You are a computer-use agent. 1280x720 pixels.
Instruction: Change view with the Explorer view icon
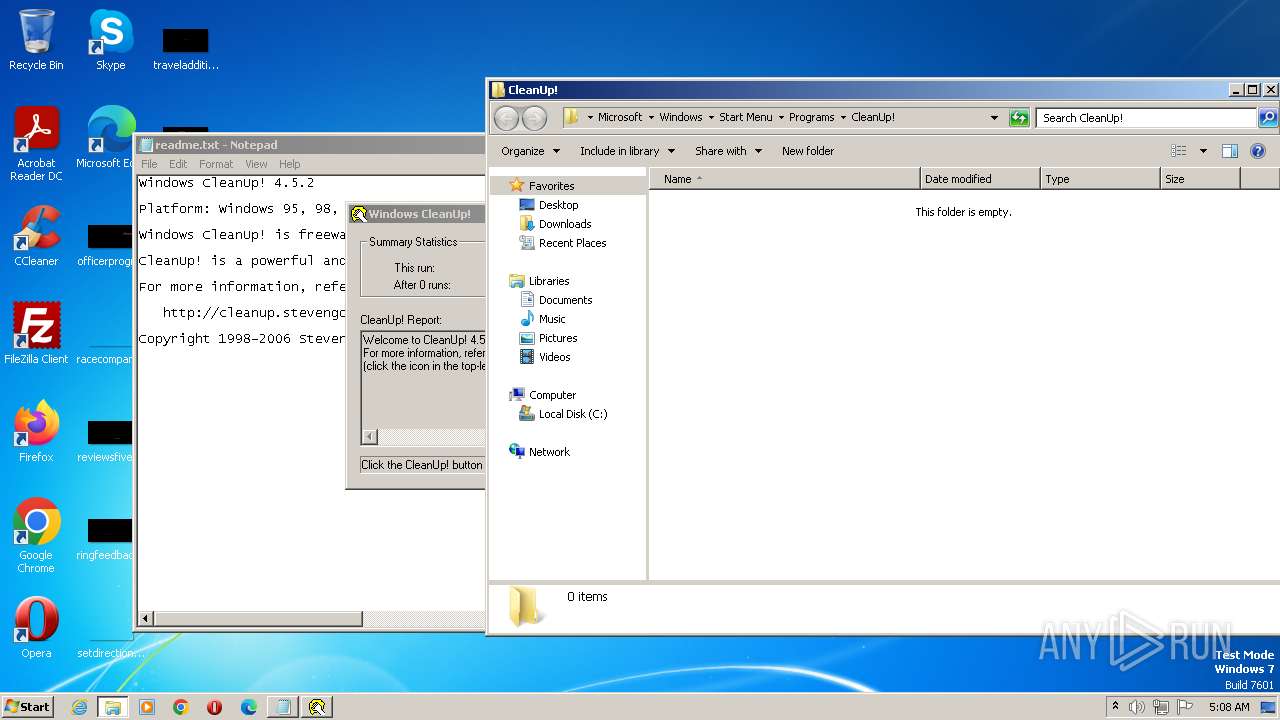pos(1179,151)
